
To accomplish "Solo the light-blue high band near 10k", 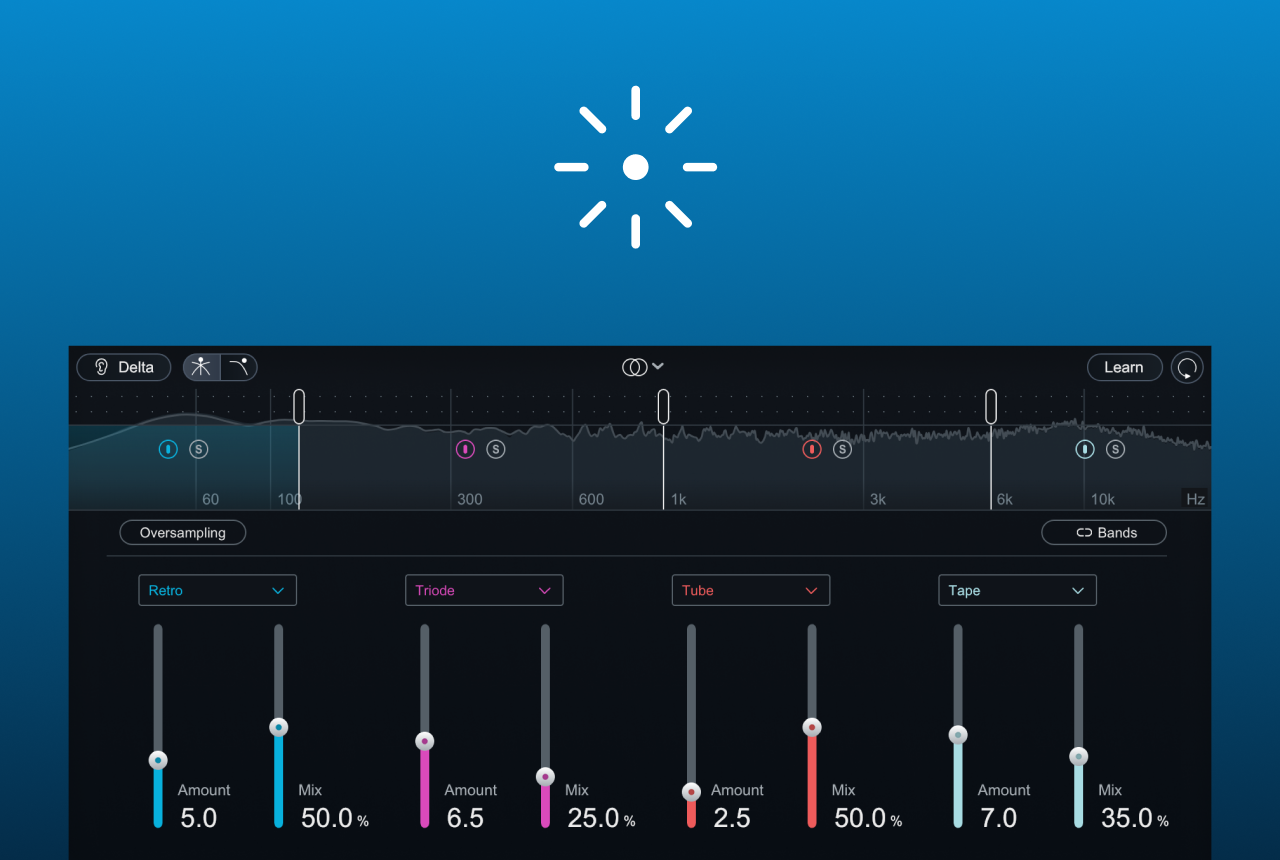I will tap(1115, 450).
